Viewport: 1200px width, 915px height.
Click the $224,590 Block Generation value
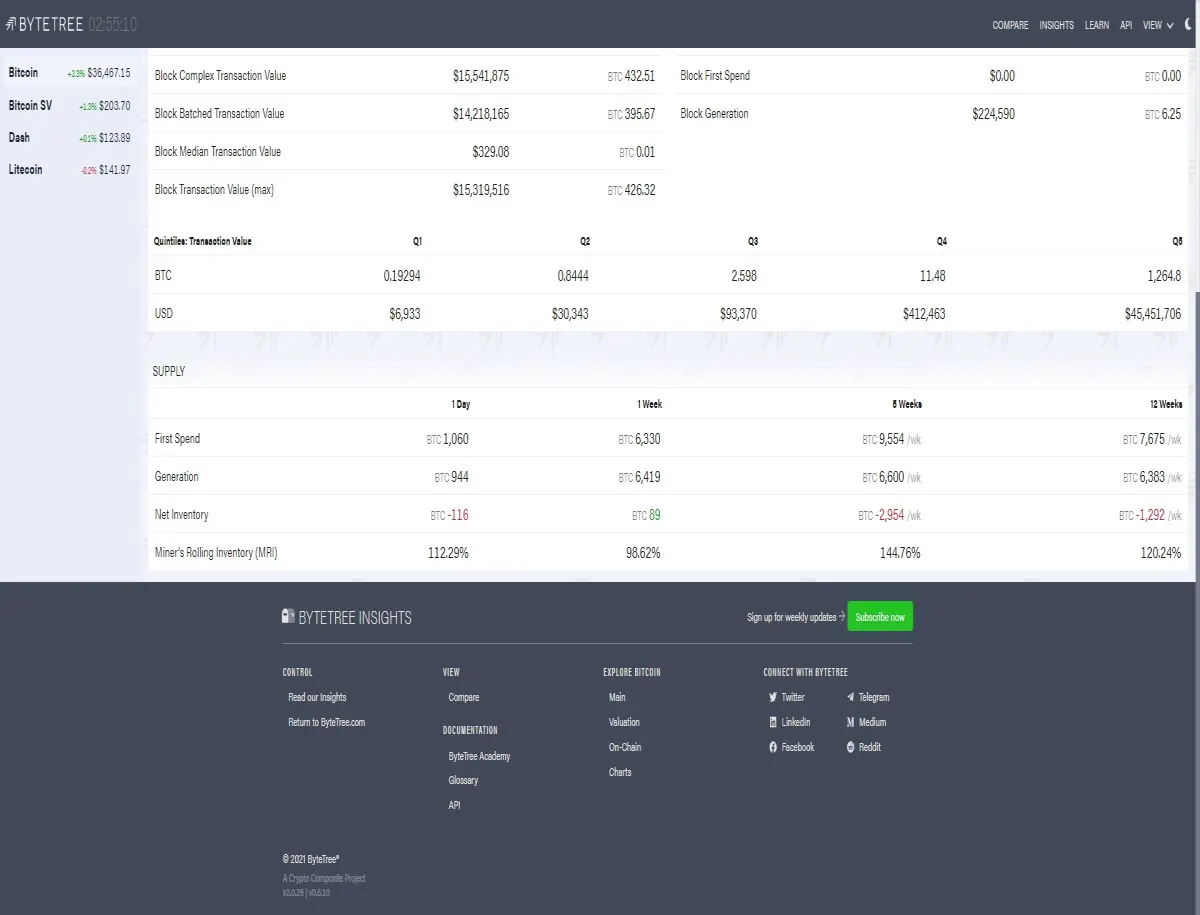click(x=993, y=114)
